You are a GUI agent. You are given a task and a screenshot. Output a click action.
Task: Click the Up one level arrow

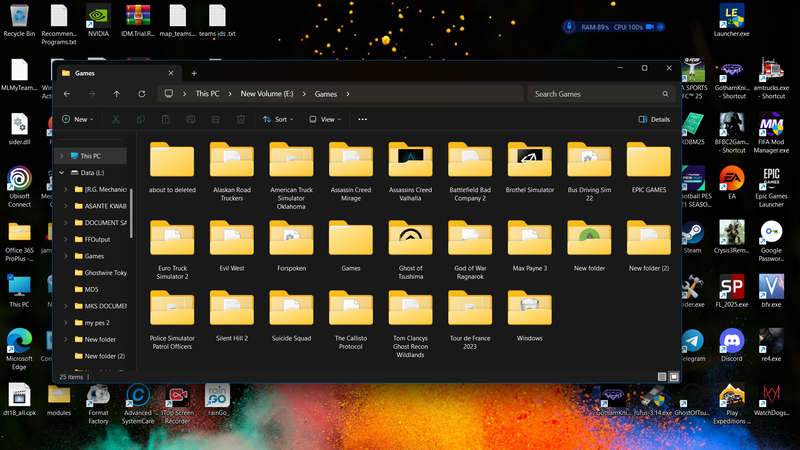(116, 94)
